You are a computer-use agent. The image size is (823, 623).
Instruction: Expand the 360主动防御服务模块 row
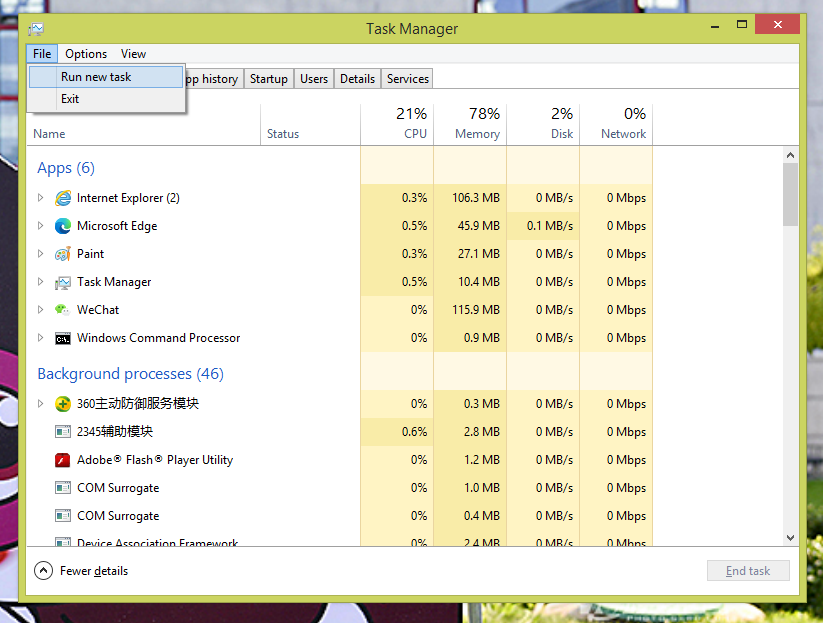tap(40, 404)
